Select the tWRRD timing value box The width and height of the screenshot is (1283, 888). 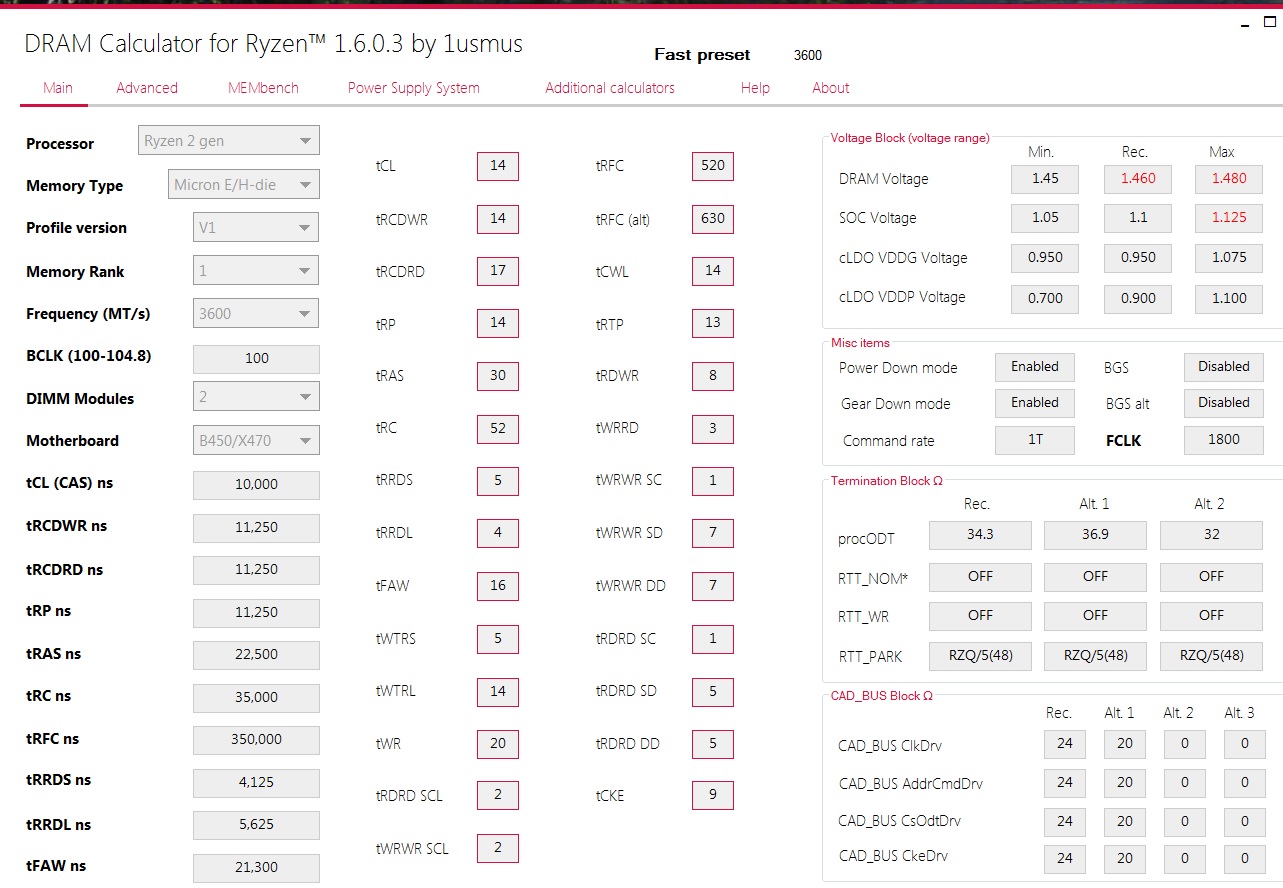click(713, 428)
